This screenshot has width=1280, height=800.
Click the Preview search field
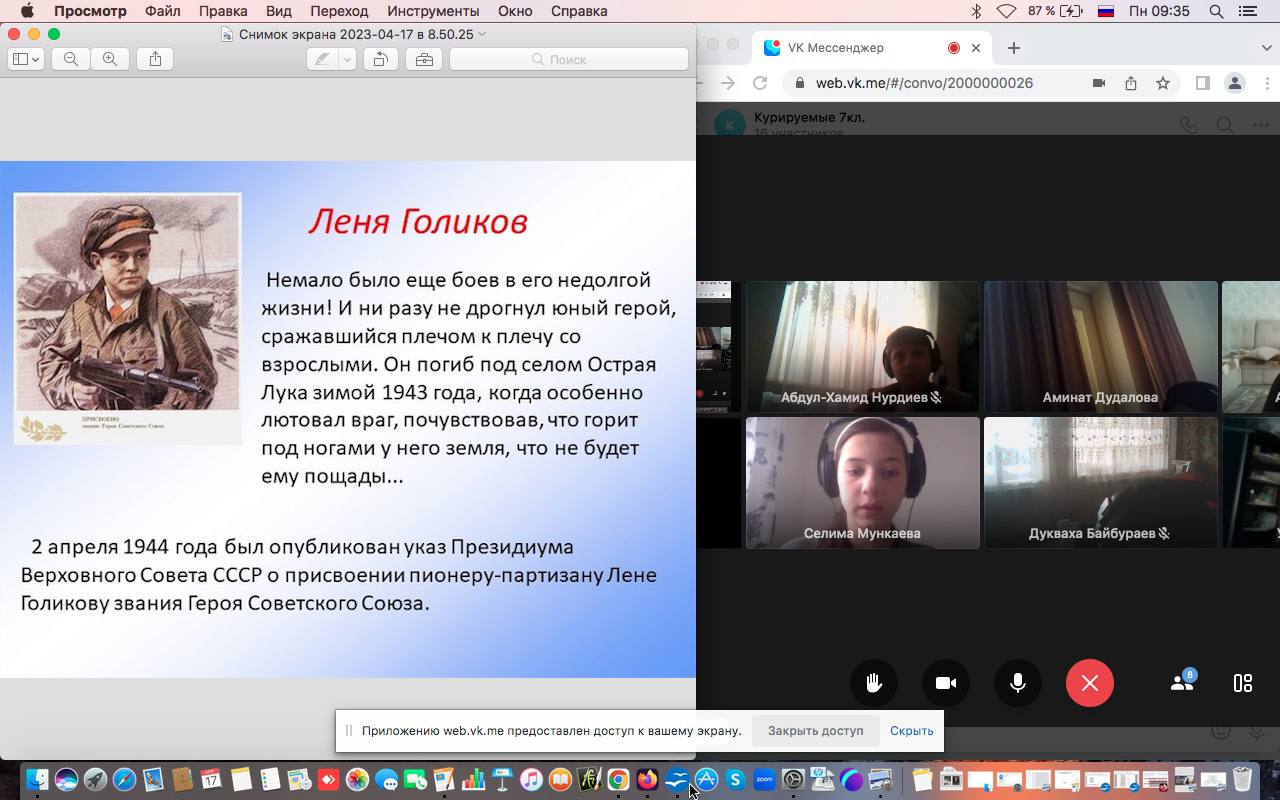568,59
